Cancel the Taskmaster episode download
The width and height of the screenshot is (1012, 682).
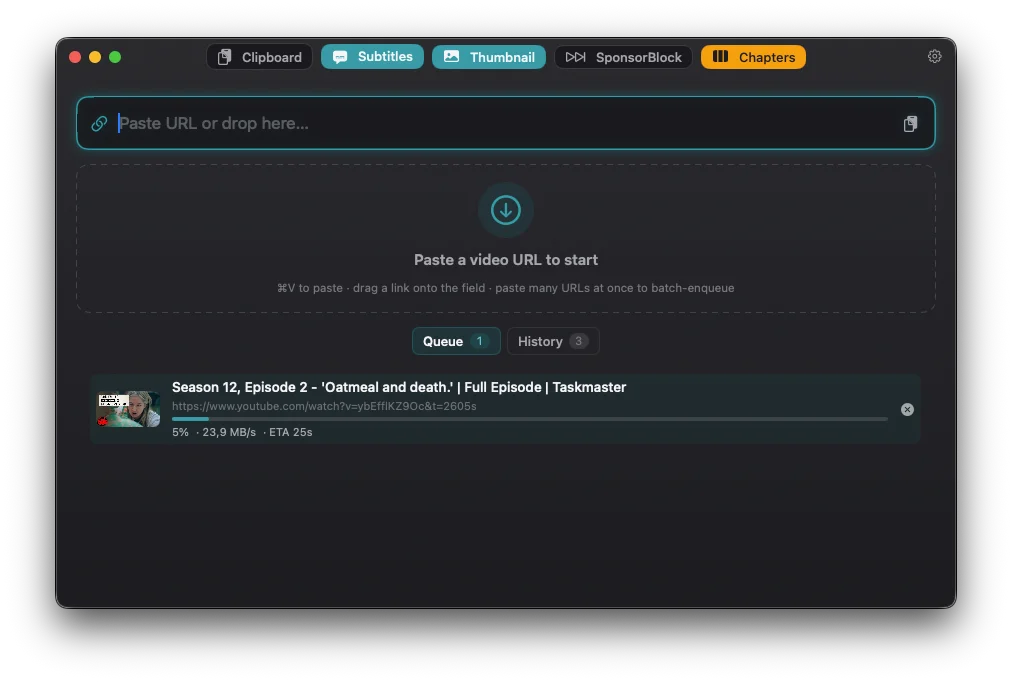pos(907,409)
